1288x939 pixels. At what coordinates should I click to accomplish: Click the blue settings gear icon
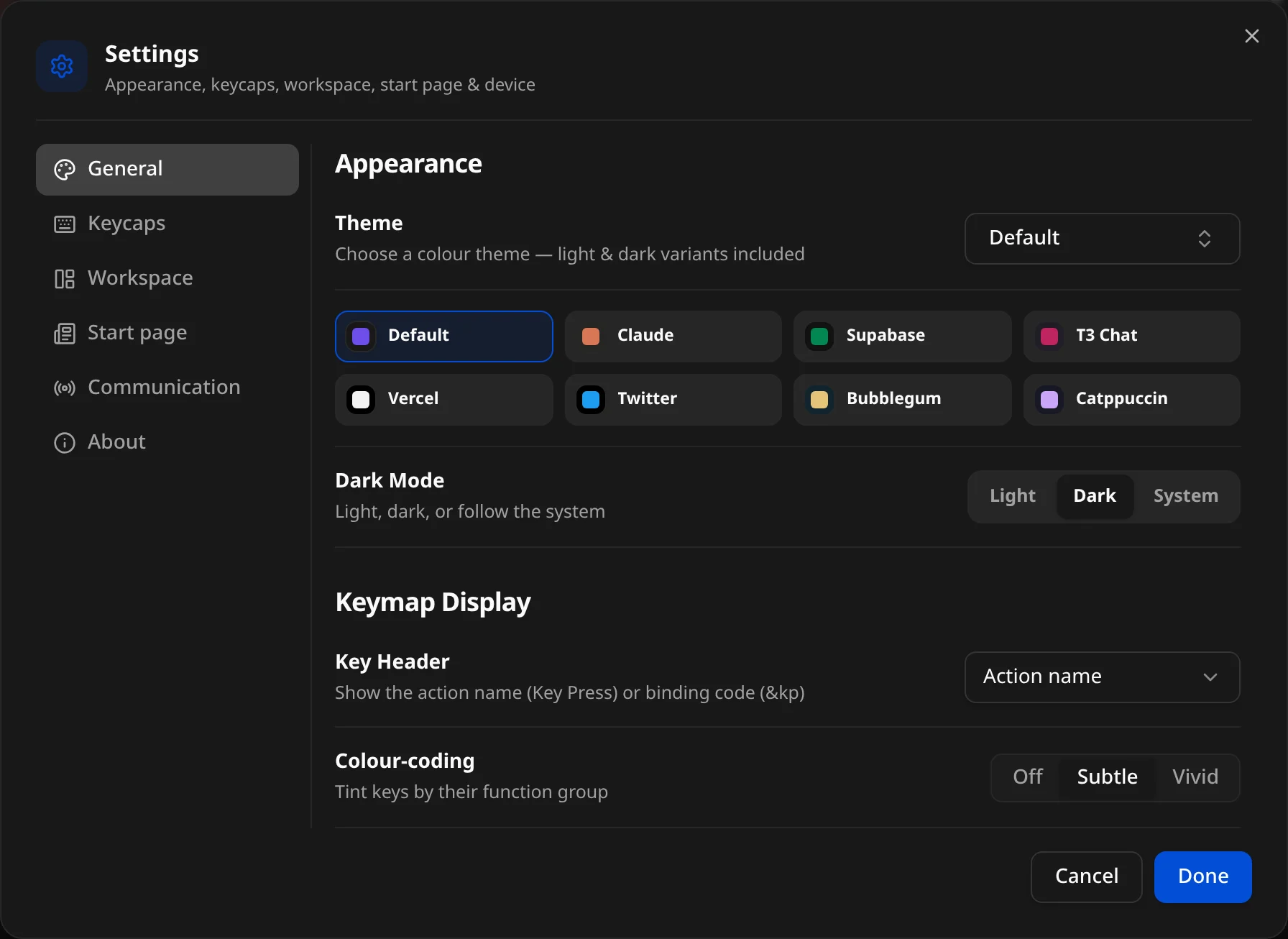(62, 66)
